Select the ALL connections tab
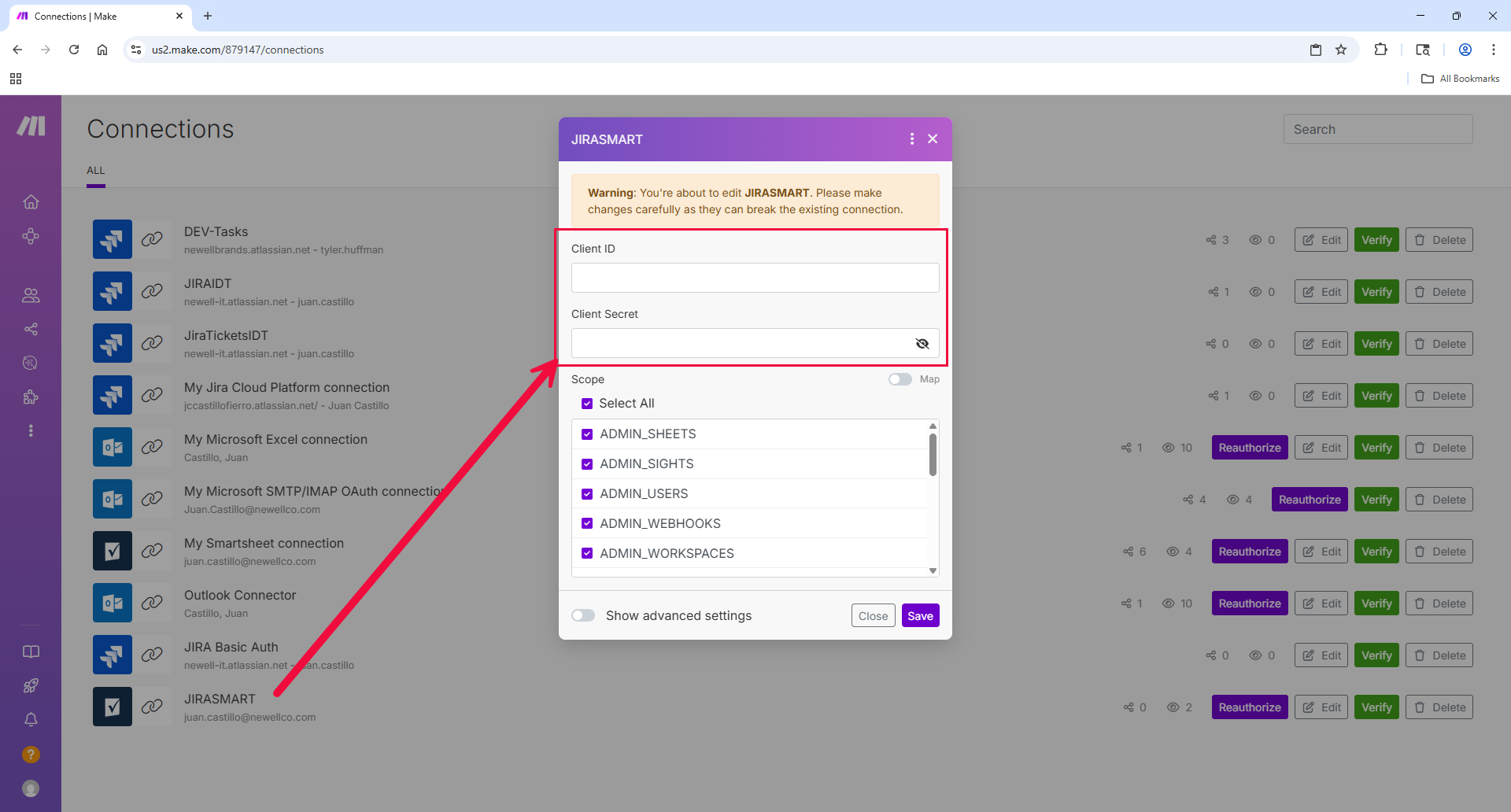 tap(96, 171)
